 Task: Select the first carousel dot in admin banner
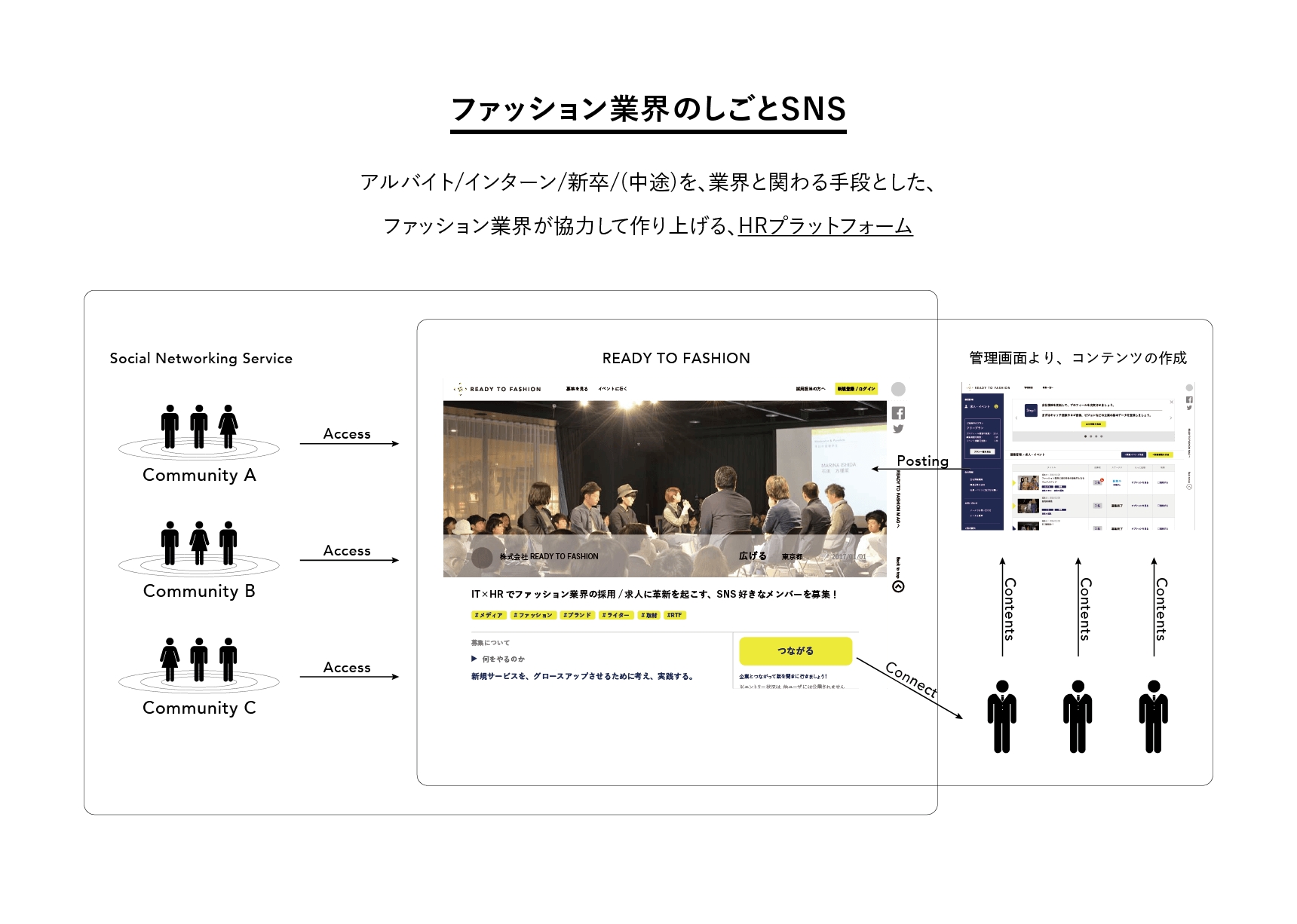click(1085, 436)
